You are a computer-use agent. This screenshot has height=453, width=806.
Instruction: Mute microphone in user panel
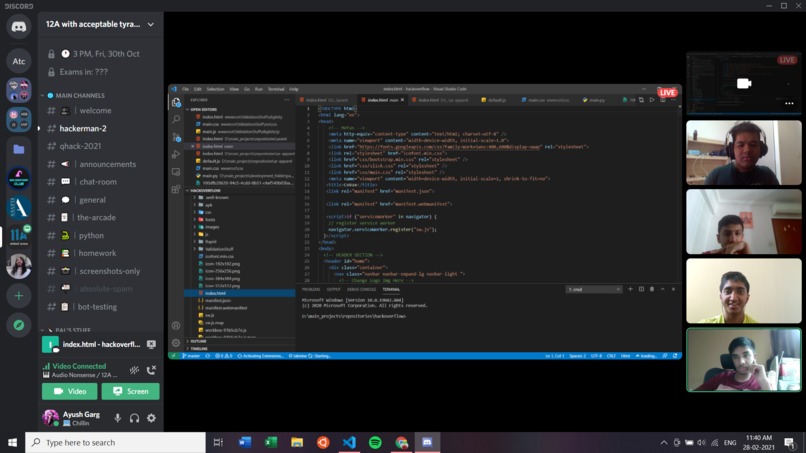[x=118, y=418]
